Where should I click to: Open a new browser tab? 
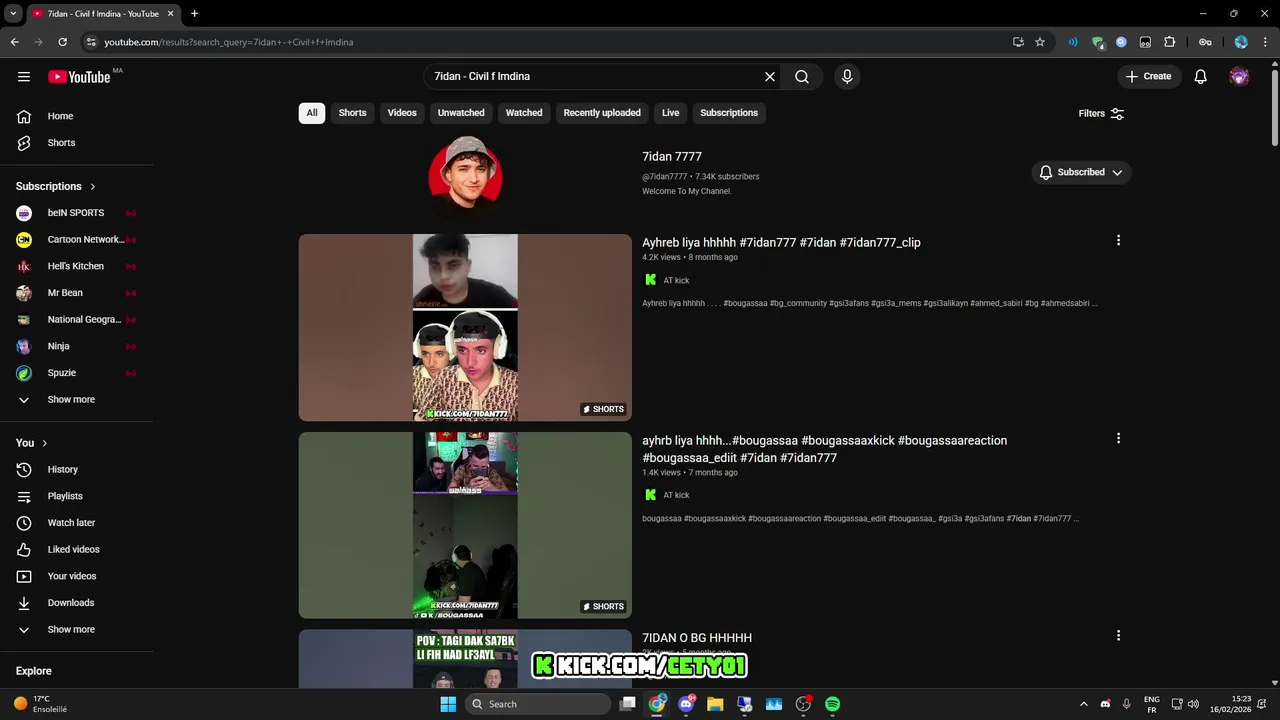(194, 14)
